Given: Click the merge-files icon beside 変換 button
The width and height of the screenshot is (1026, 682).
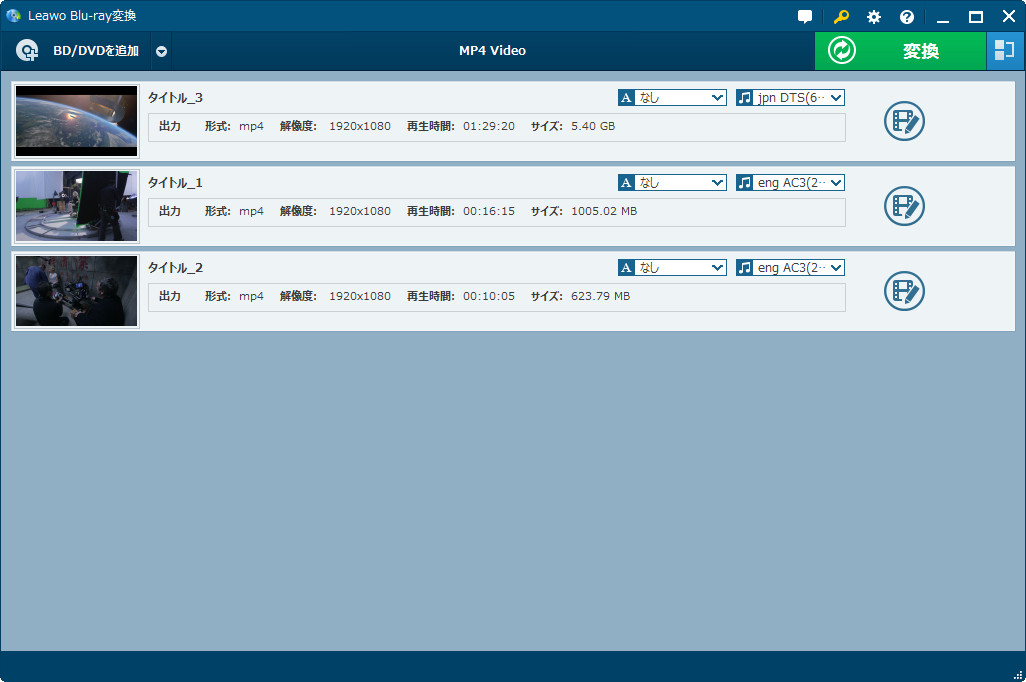Looking at the screenshot, I should point(1005,50).
